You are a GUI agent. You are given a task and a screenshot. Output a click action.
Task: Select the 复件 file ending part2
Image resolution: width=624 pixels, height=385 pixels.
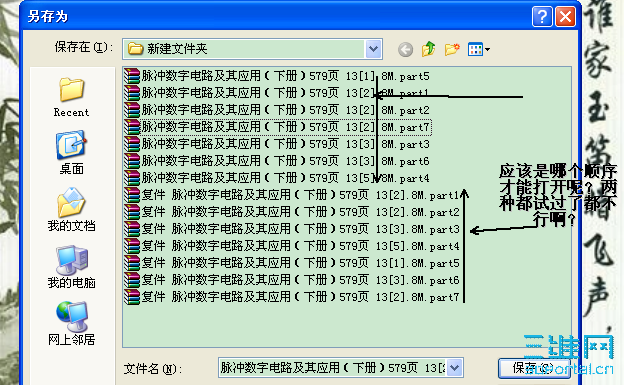(x=292, y=212)
